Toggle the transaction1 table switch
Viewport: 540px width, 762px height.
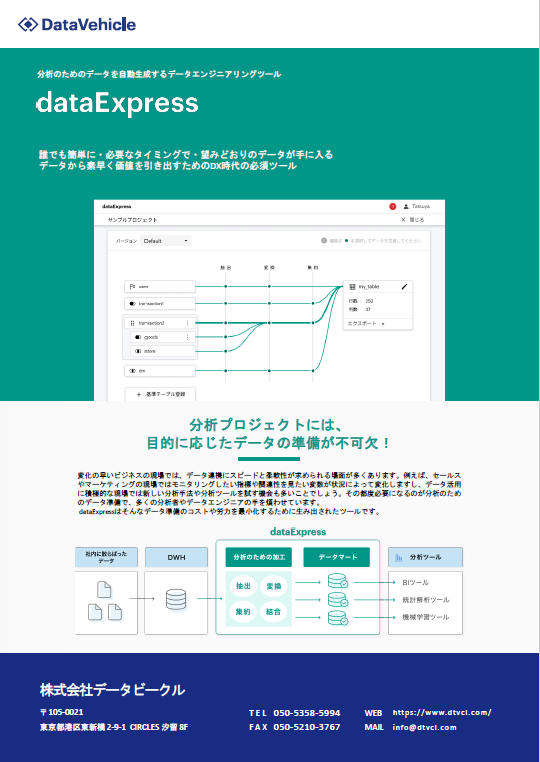coord(132,304)
